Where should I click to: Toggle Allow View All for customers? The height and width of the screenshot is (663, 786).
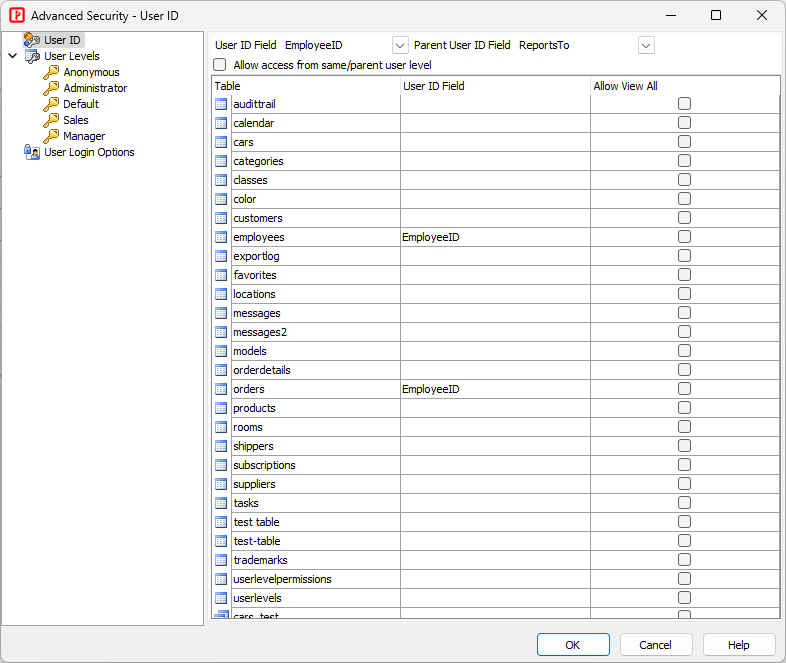(684, 218)
